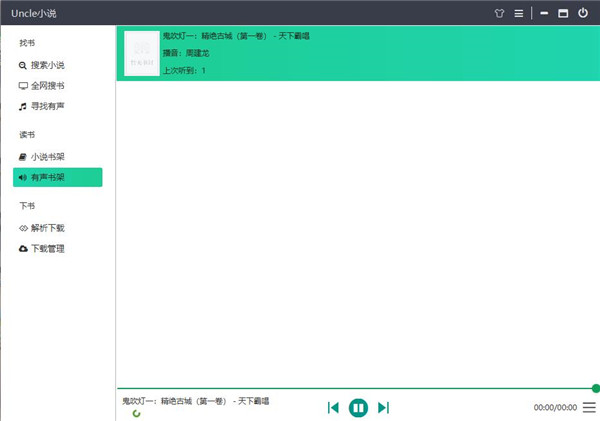The width and height of the screenshot is (600, 421).
Task: Select 有声书架 audio bookshelf
Action: pos(57,177)
